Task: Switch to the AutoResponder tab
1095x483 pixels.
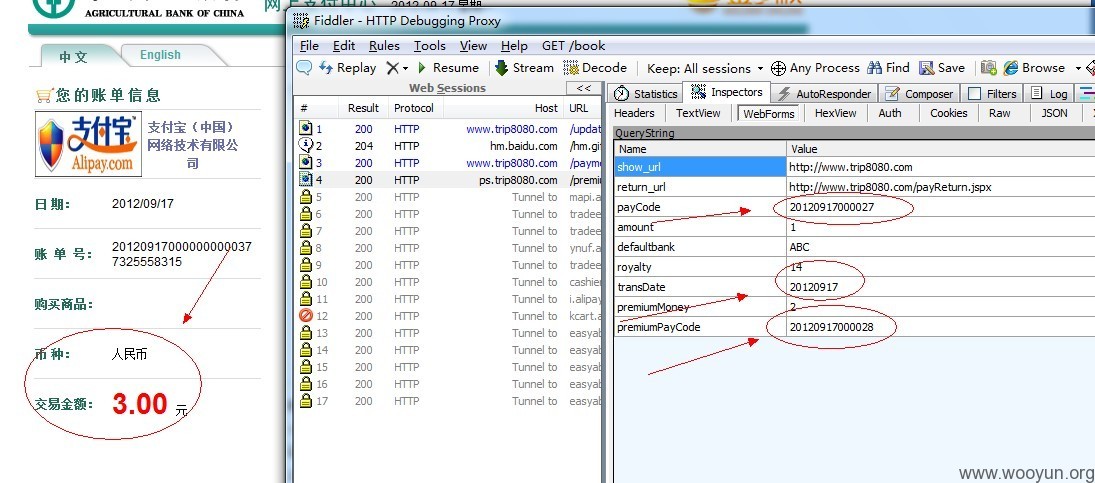Action: tap(824, 94)
